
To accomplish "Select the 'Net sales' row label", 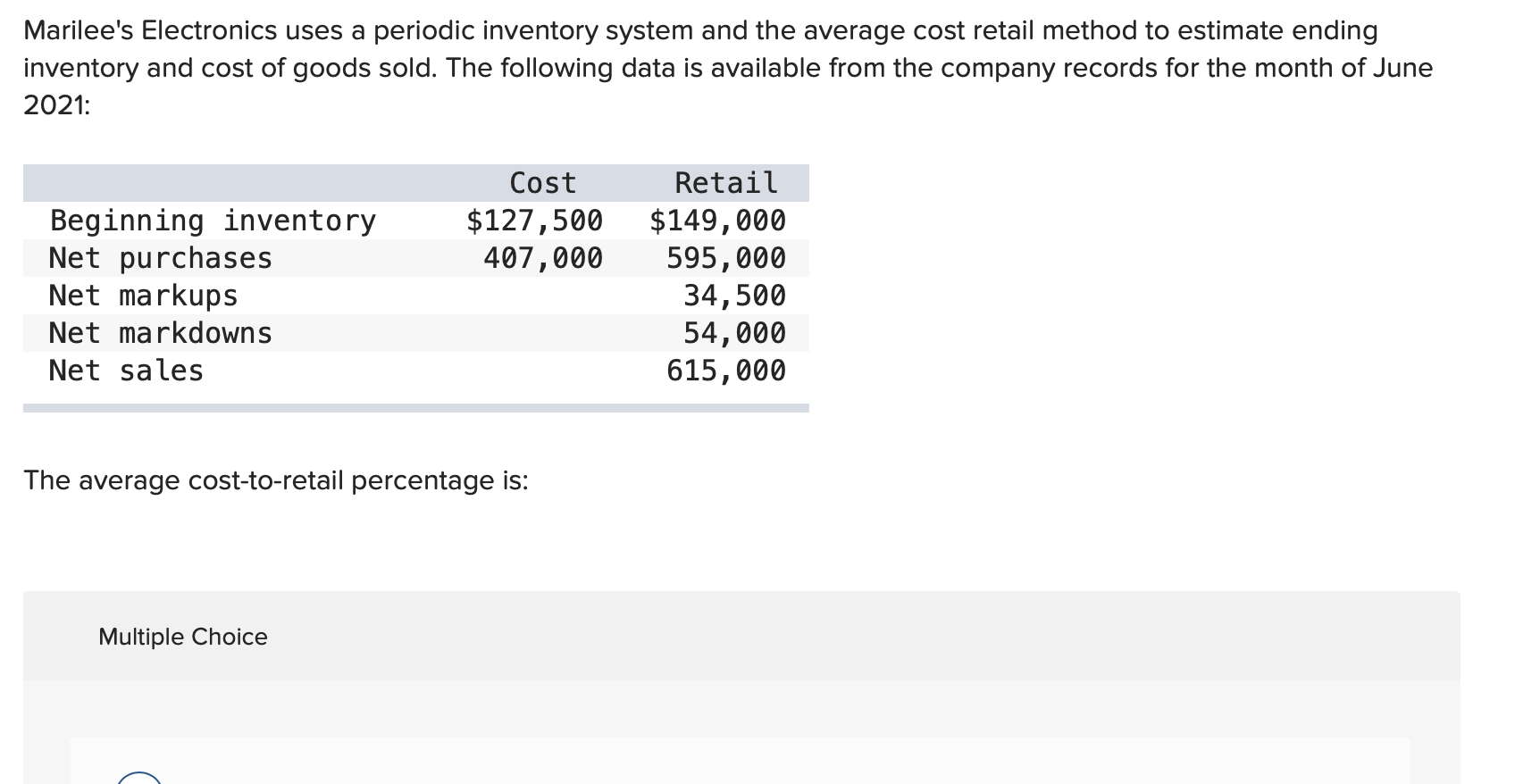I will click(126, 371).
